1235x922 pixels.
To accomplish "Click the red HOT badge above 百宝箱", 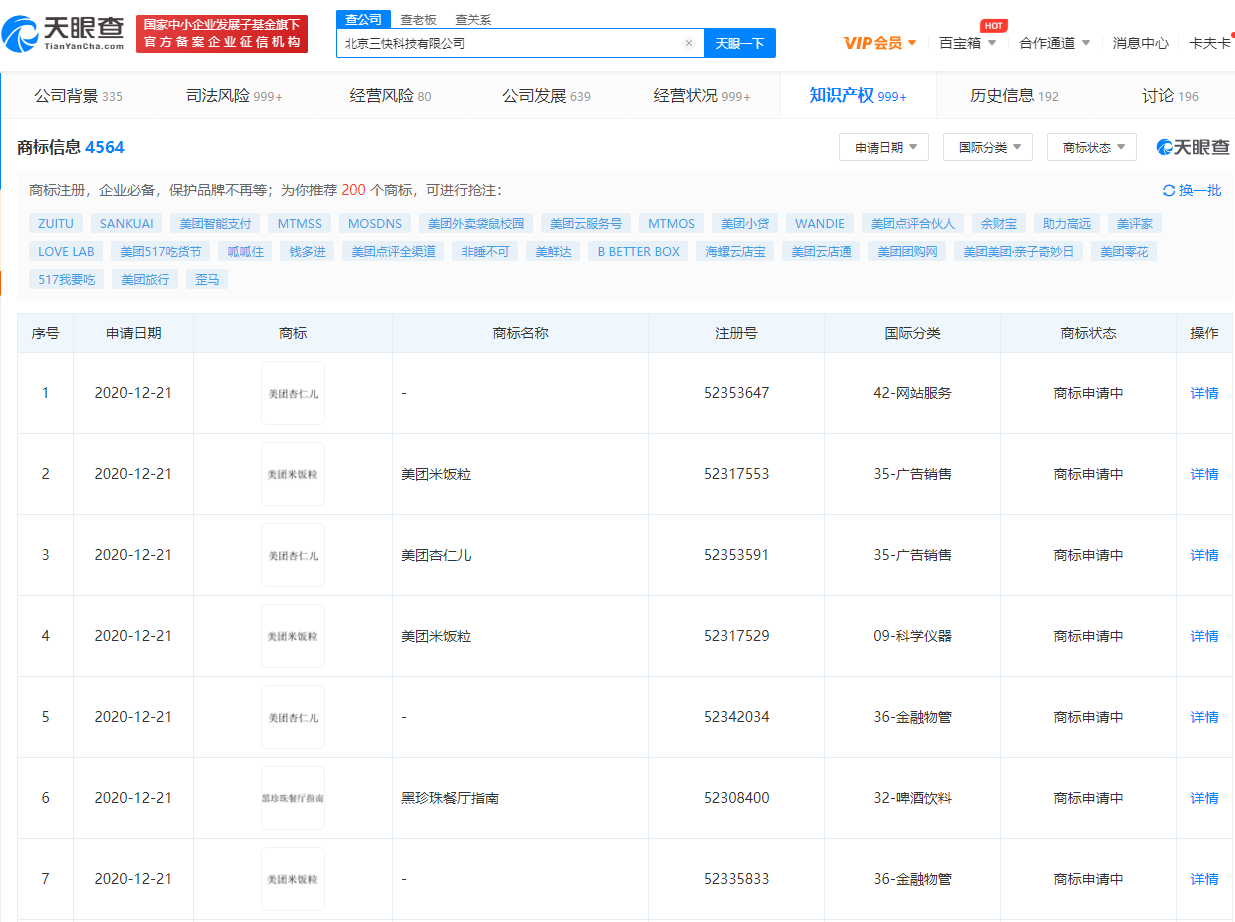I will pos(993,25).
